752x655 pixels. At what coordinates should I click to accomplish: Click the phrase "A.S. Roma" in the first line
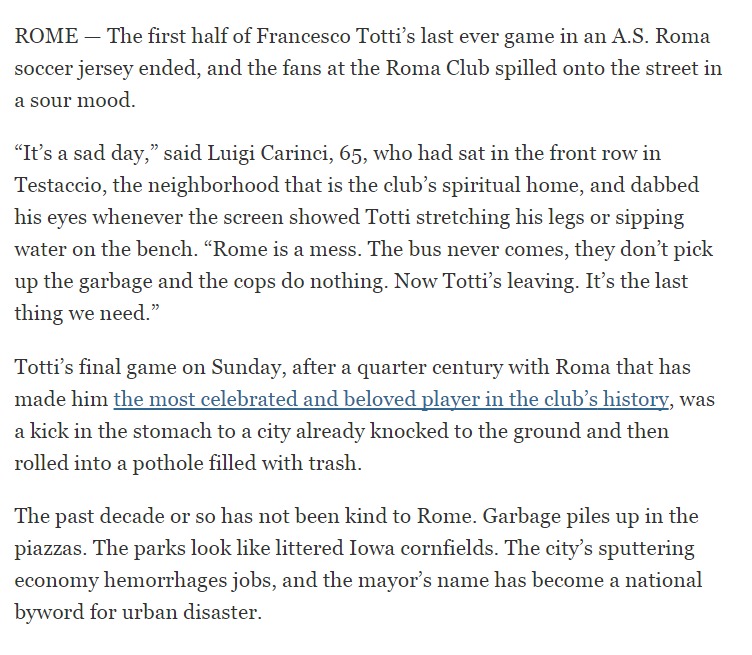coord(660,36)
